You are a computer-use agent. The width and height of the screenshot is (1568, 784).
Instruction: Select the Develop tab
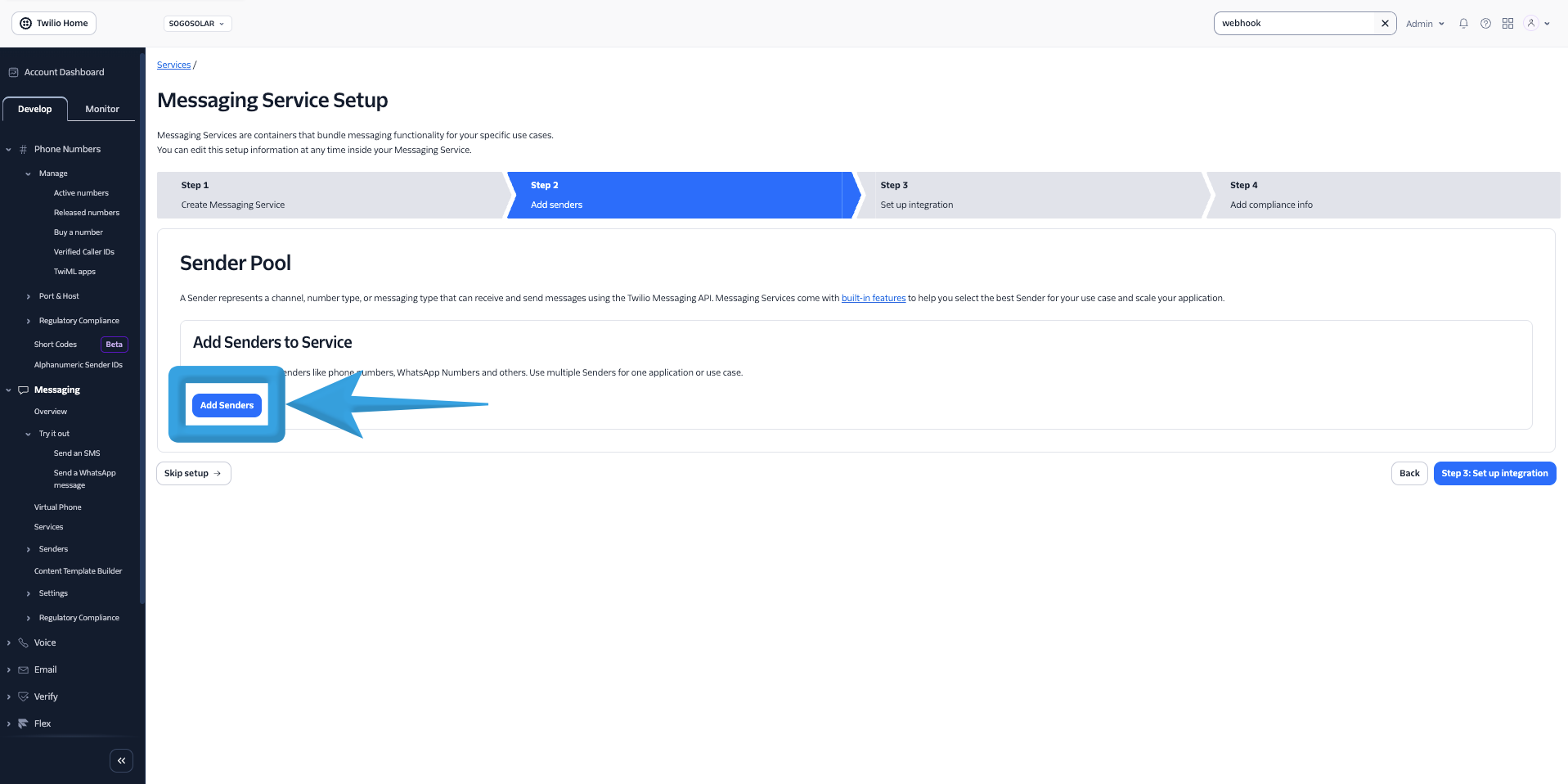35,109
